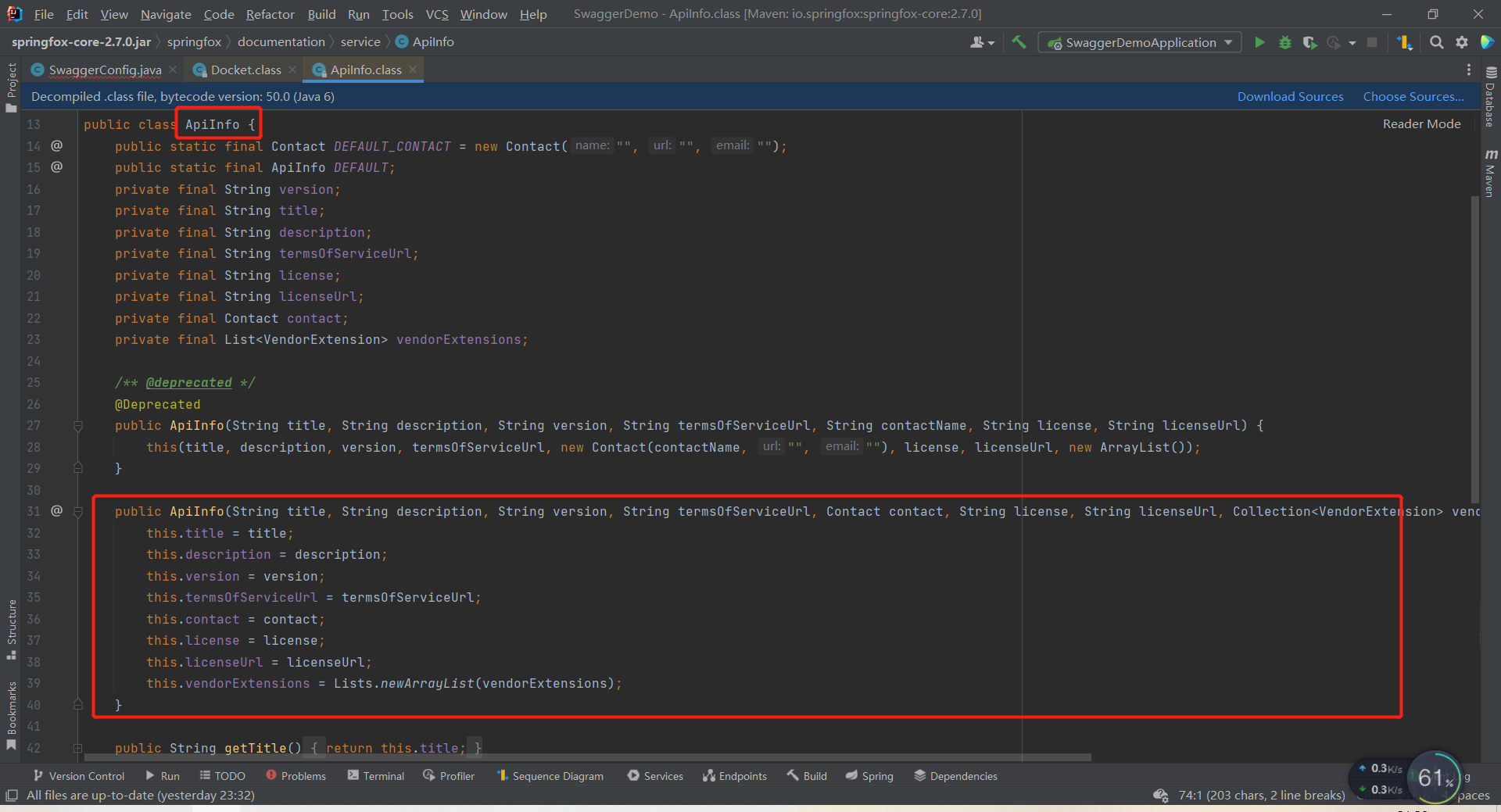
Task: Close the Docket.class tab
Action: coord(292,70)
